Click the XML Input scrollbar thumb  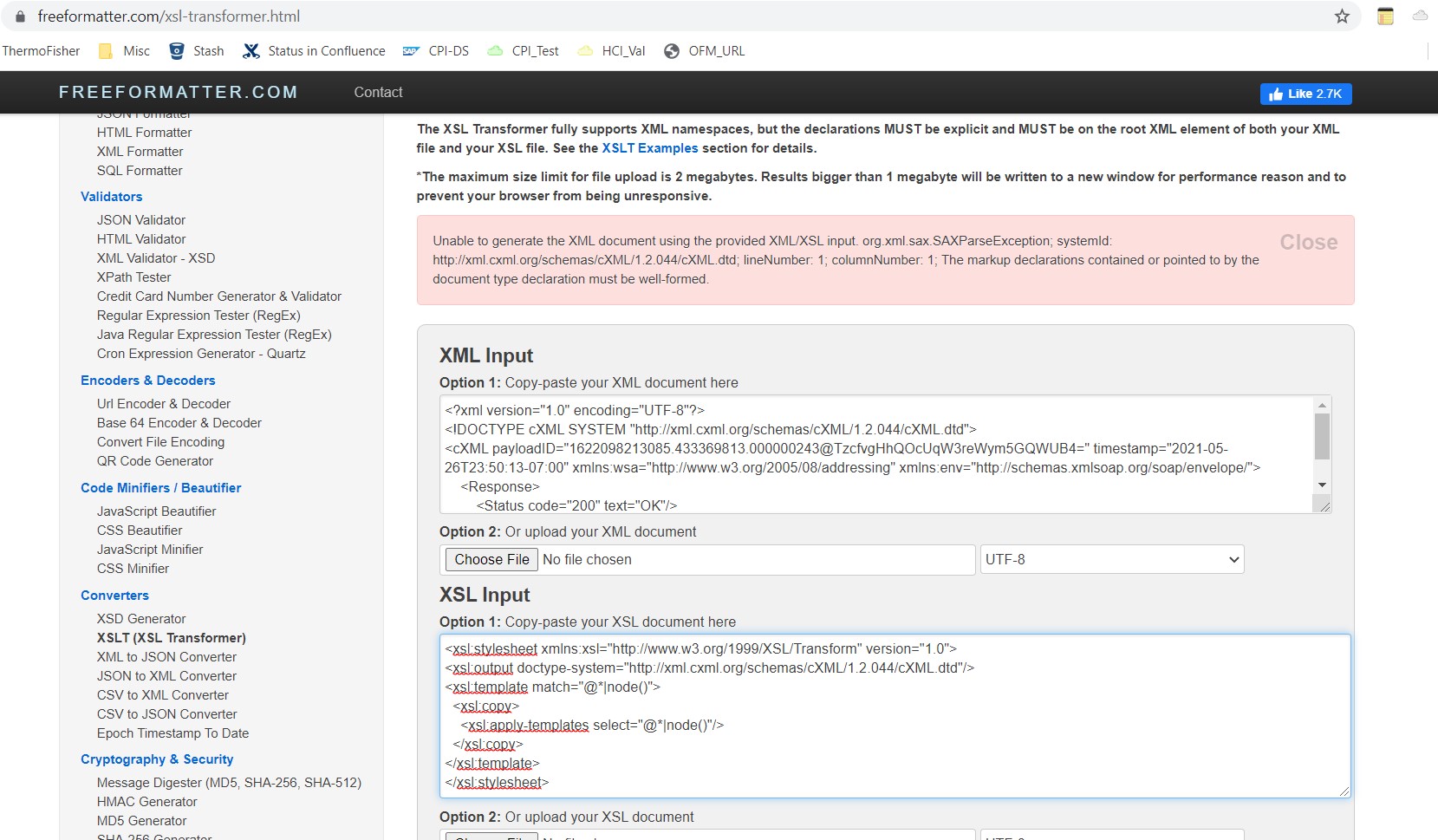tap(1322, 436)
